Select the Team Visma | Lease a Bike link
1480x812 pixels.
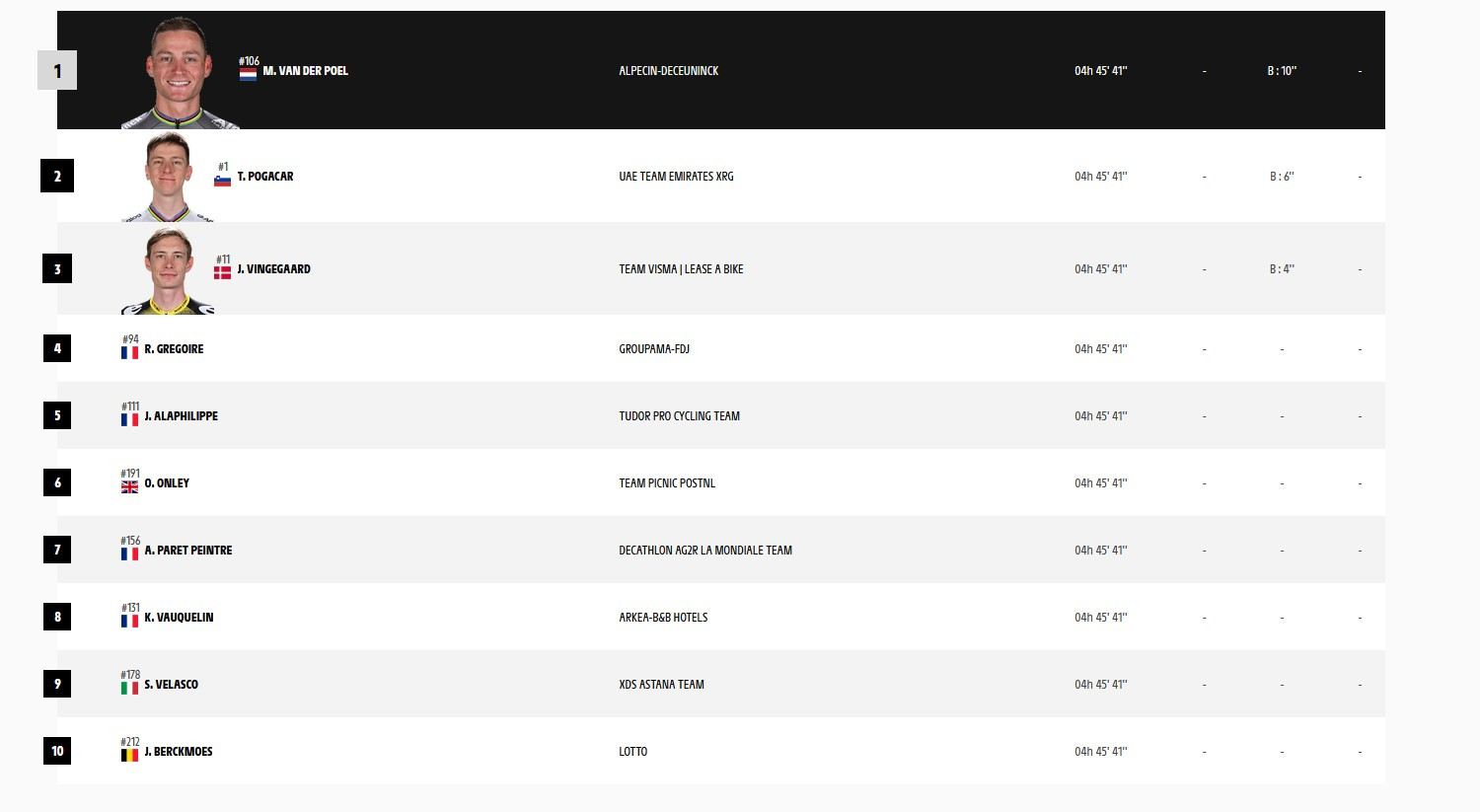tap(681, 269)
